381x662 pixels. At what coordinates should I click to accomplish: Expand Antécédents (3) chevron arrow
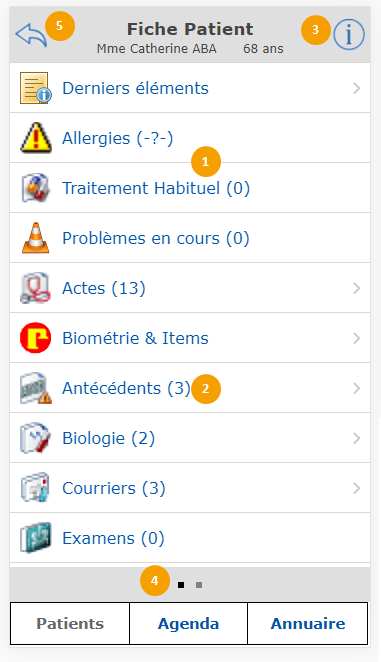pyautogui.click(x=357, y=388)
